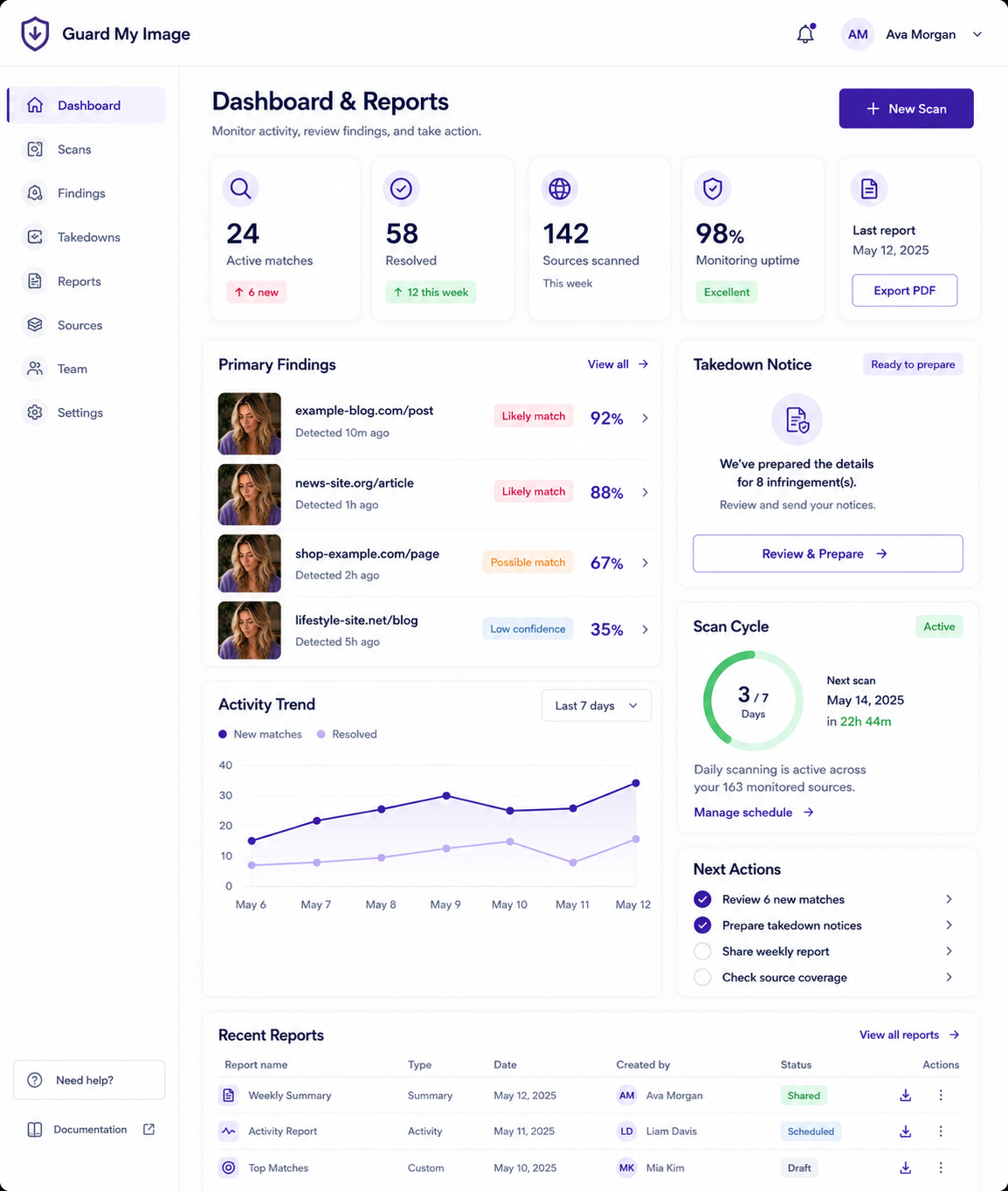Expand Check source coverage chevron

point(949,977)
